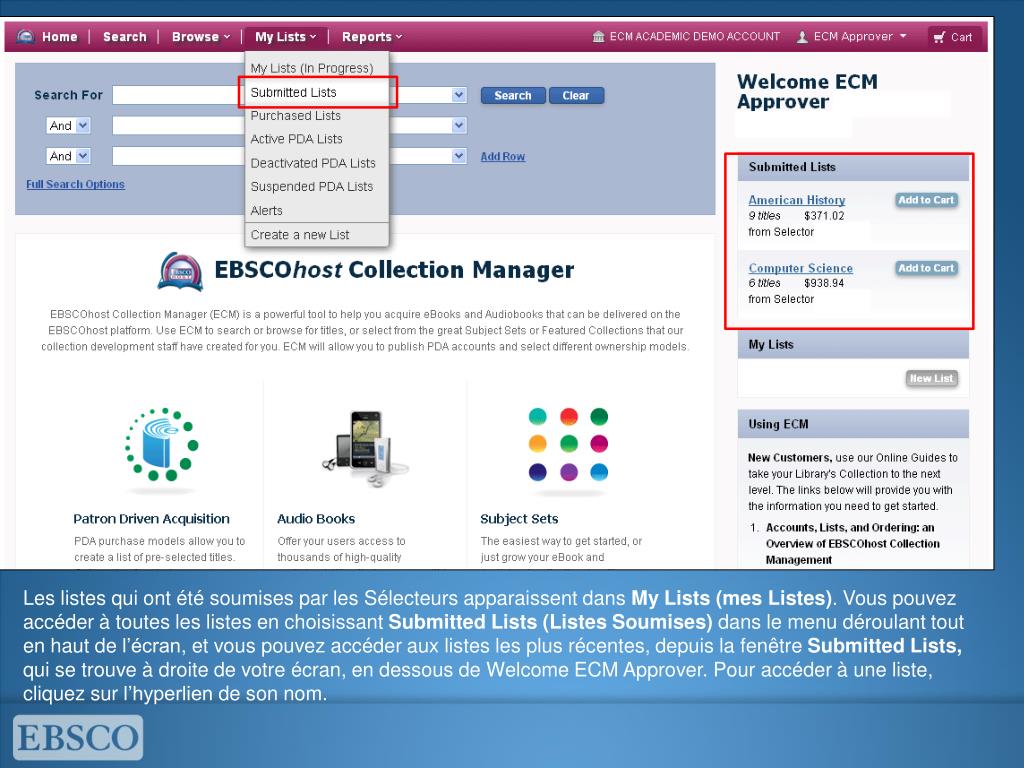Expand the My Lists menu
1024x768 pixels.
285,37
